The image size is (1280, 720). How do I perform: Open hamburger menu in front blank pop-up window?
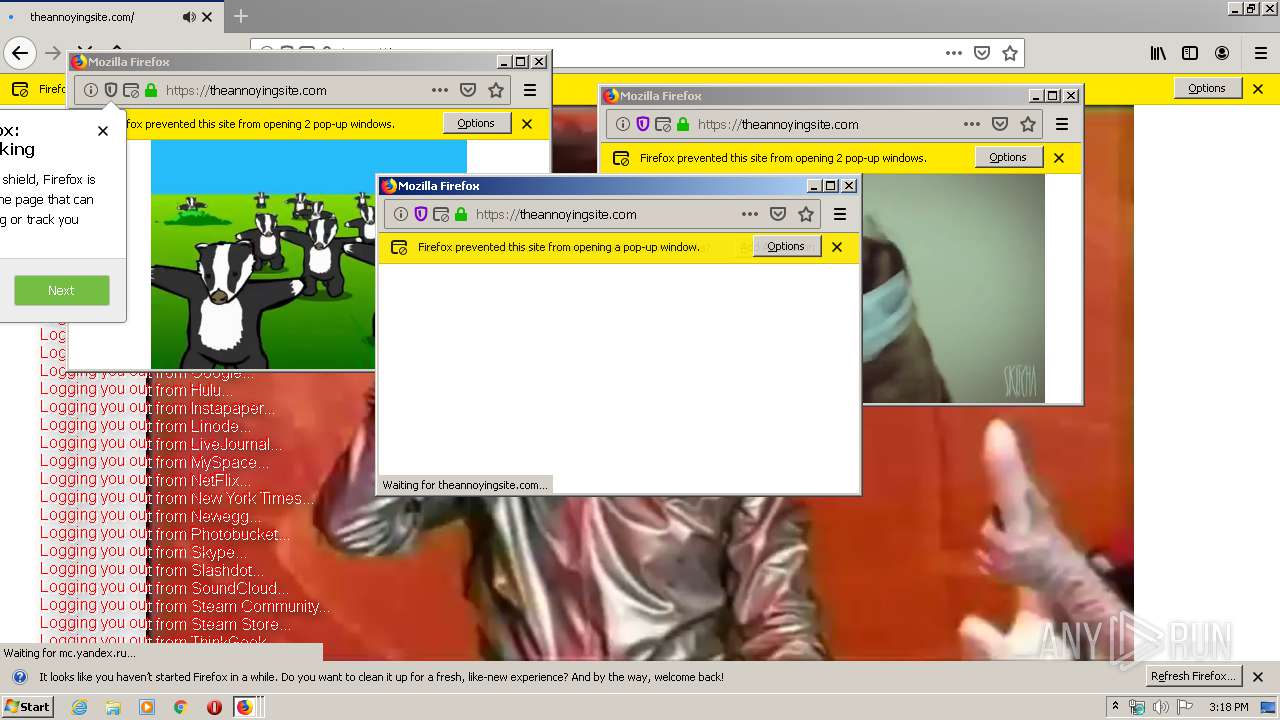click(840, 214)
